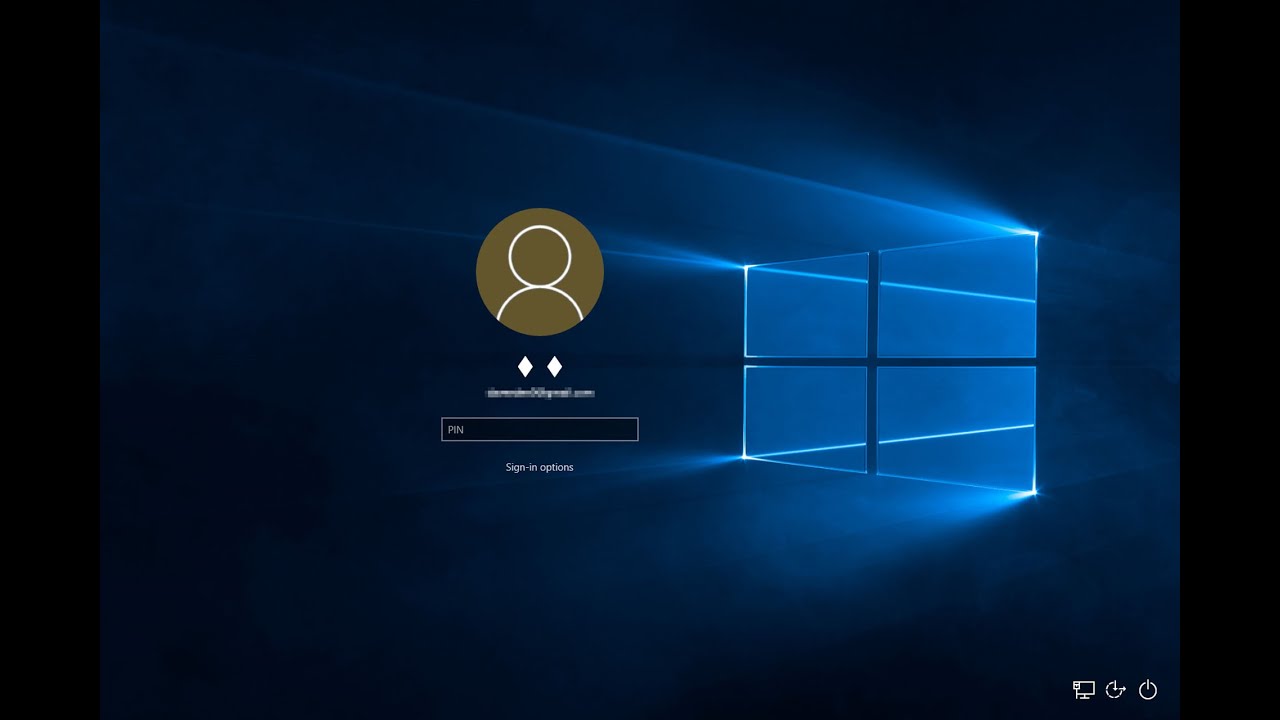This screenshot has width=1280, height=720.
Task: Click the black letterbox bar on the left
Action: (x=50, y=360)
